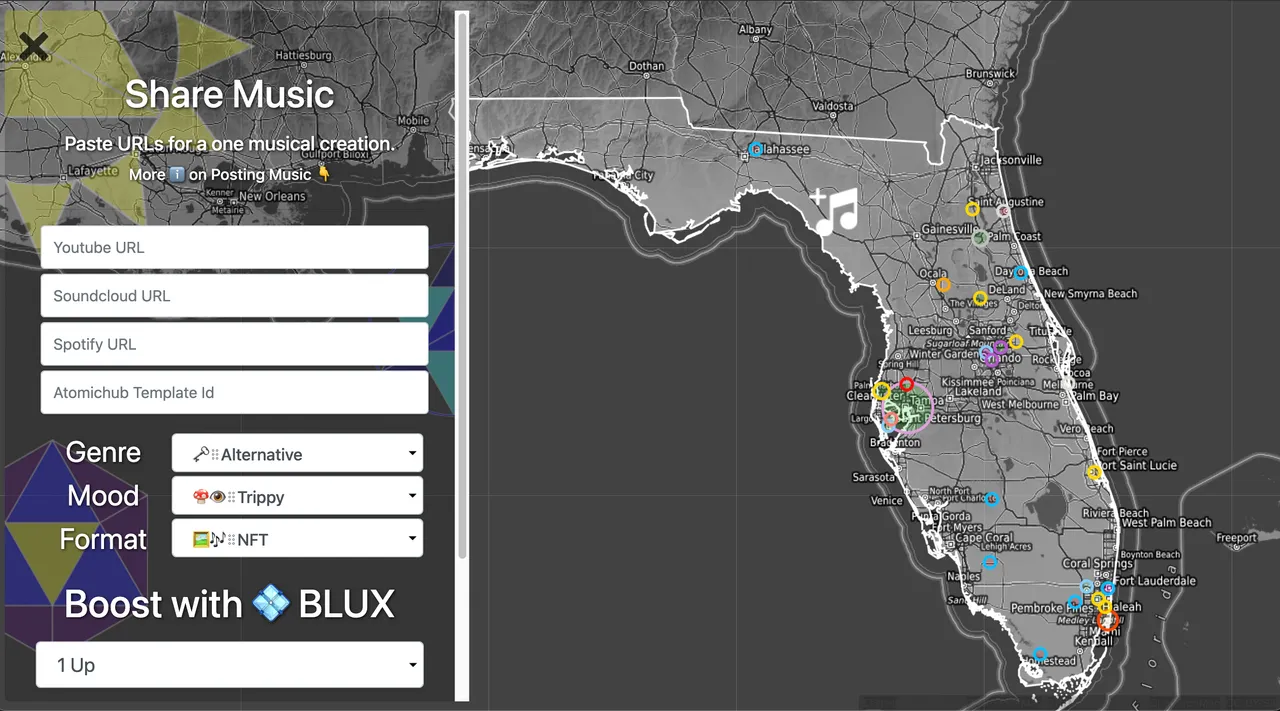This screenshot has height=711, width=1280.
Task: Click the Youtube URL input field
Action: coord(234,247)
